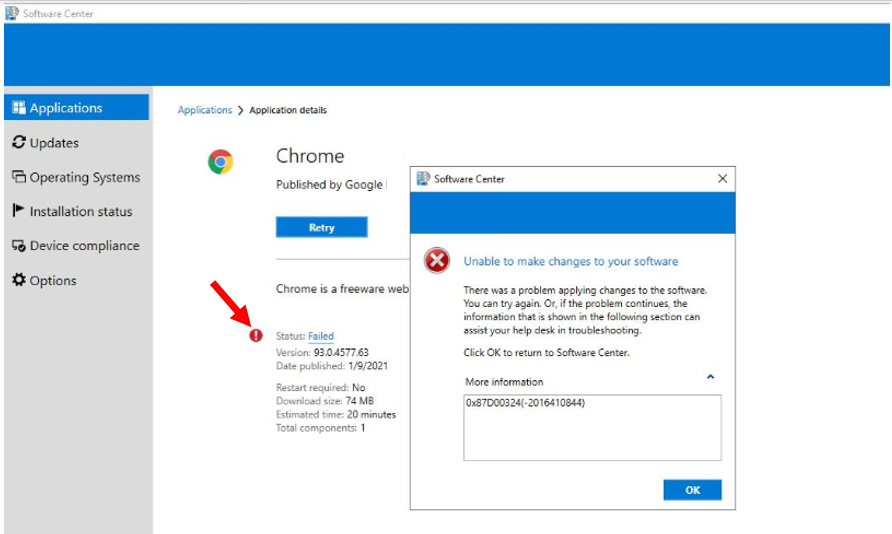
Task: Click the Chrome application logo
Action: click(221, 162)
